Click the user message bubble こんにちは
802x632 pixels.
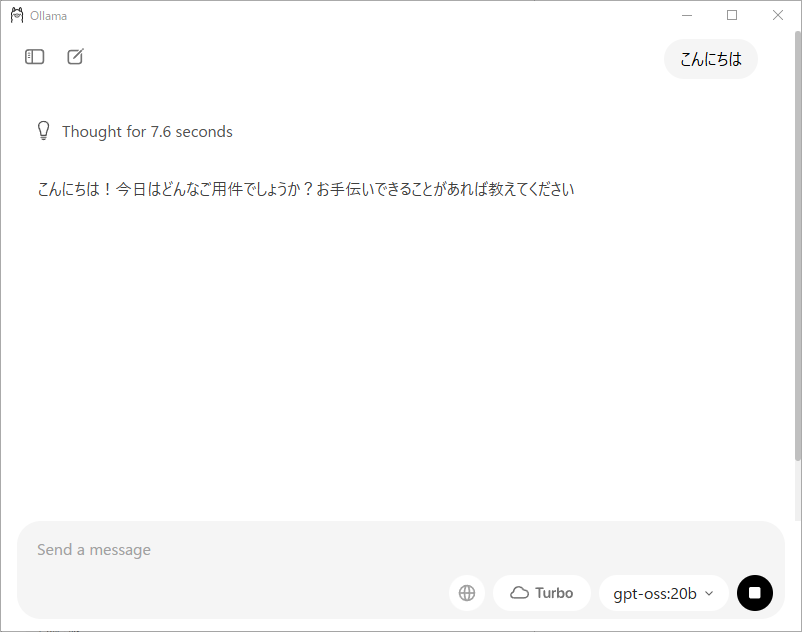(x=710, y=59)
